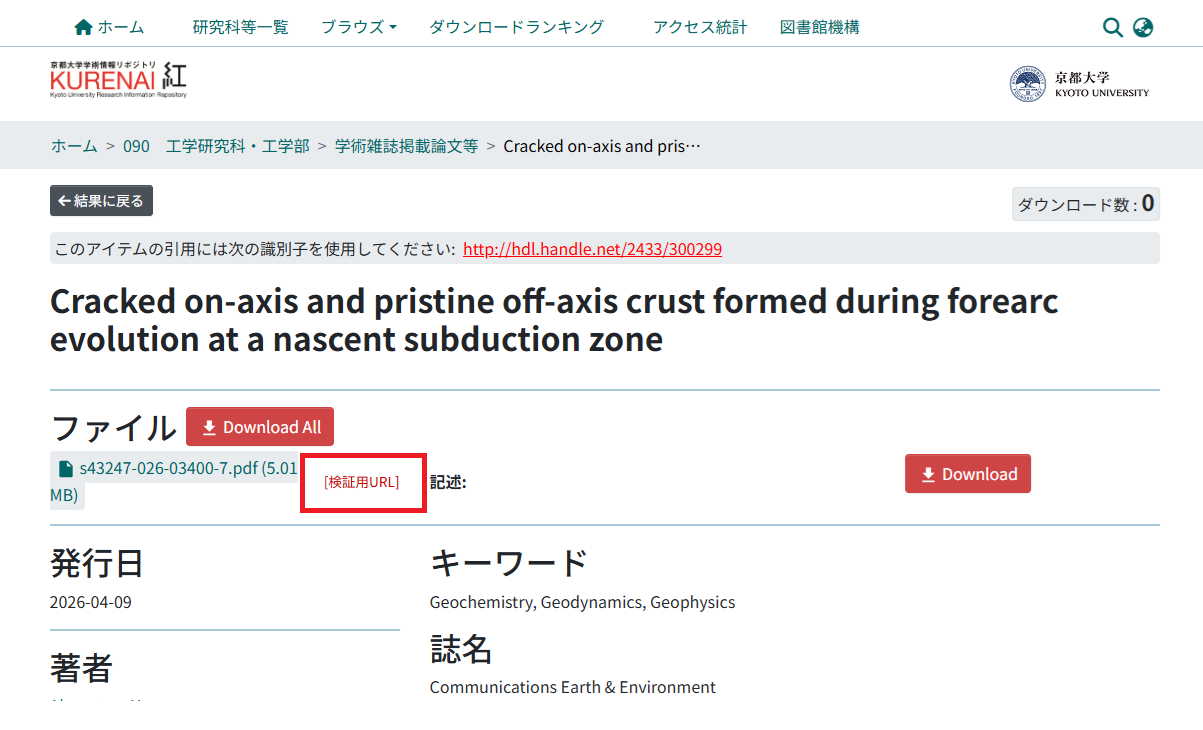Click the 検証用URL link
This screenshot has width=1203, height=730.
(362, 482)
